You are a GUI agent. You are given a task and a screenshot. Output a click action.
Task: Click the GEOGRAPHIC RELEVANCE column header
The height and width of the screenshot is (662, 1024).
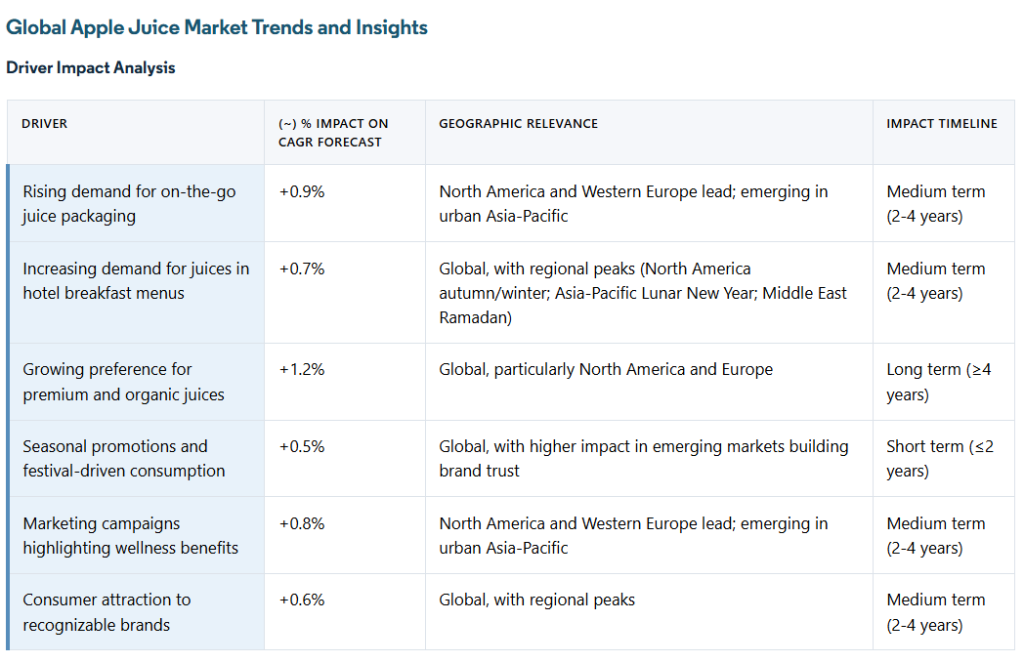click(518, 124)
